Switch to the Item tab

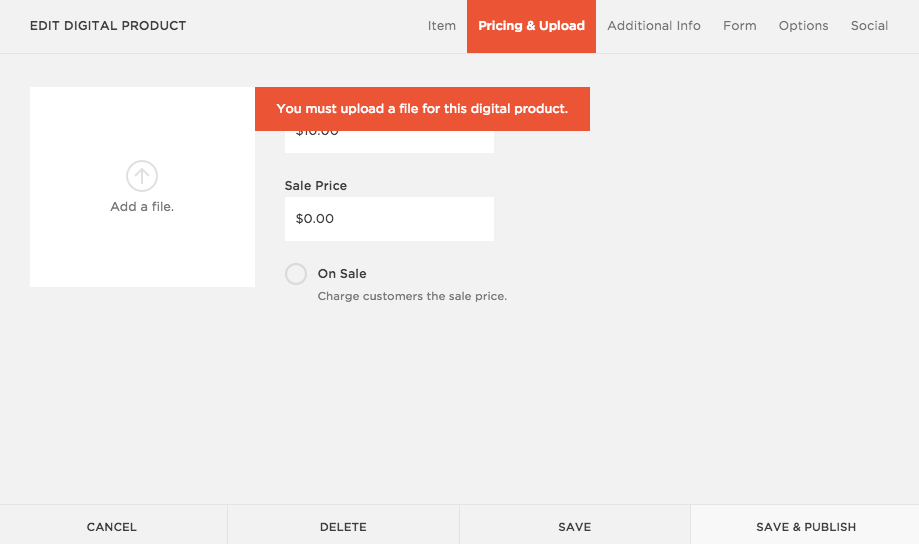pos(442,26)
